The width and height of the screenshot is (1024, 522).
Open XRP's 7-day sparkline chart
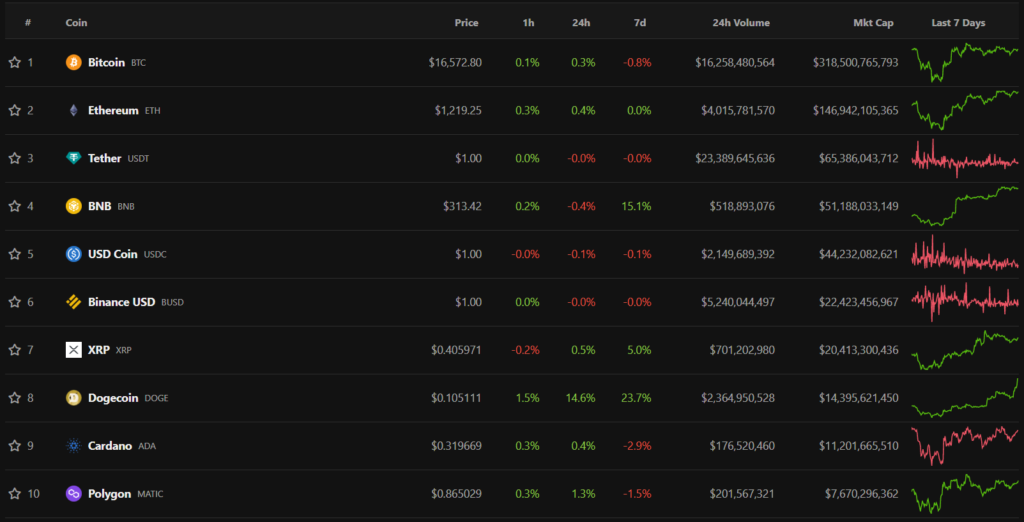965,350
